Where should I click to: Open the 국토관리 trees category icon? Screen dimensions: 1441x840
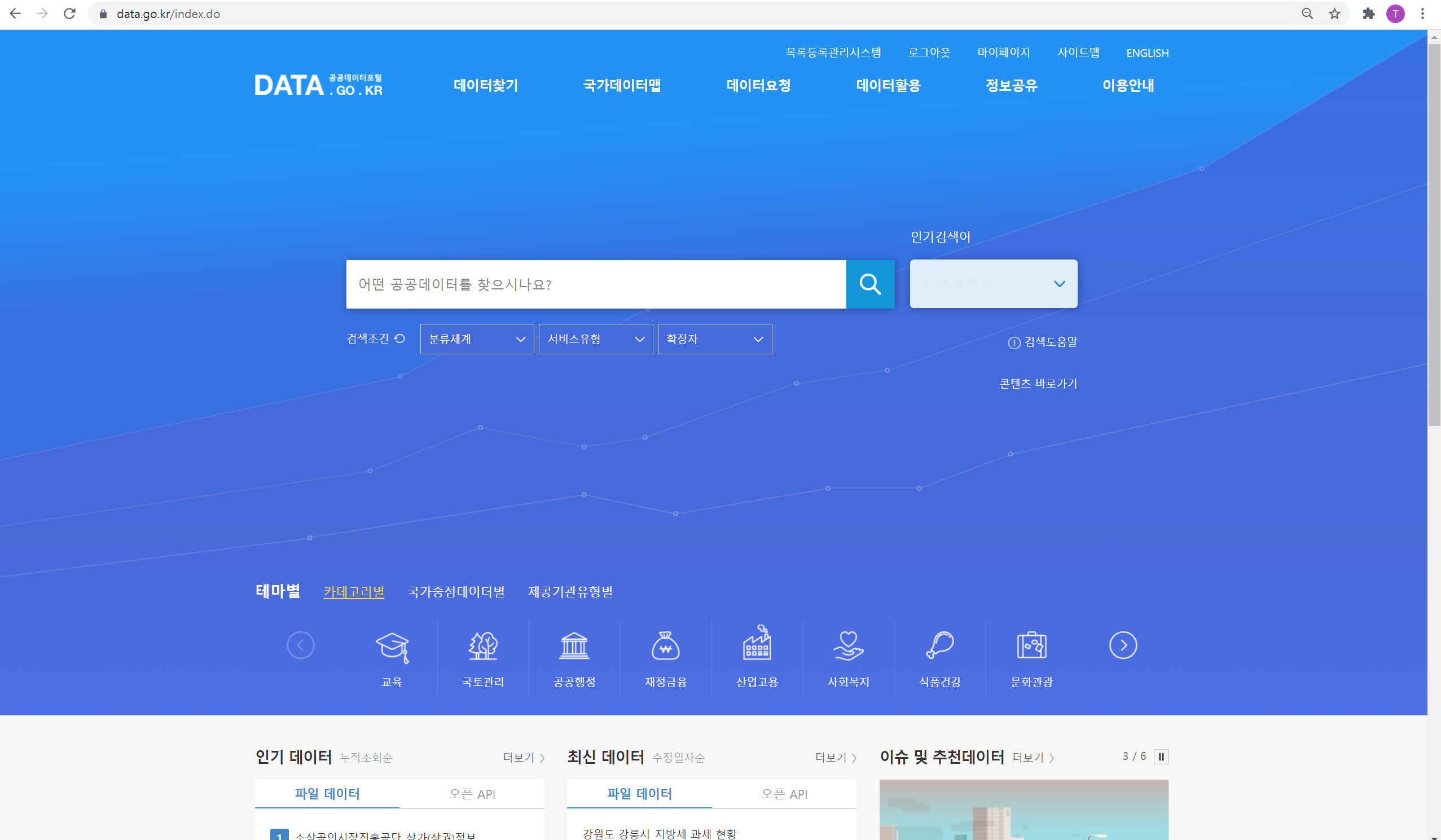pyautogui.click(x=482, y=646)
